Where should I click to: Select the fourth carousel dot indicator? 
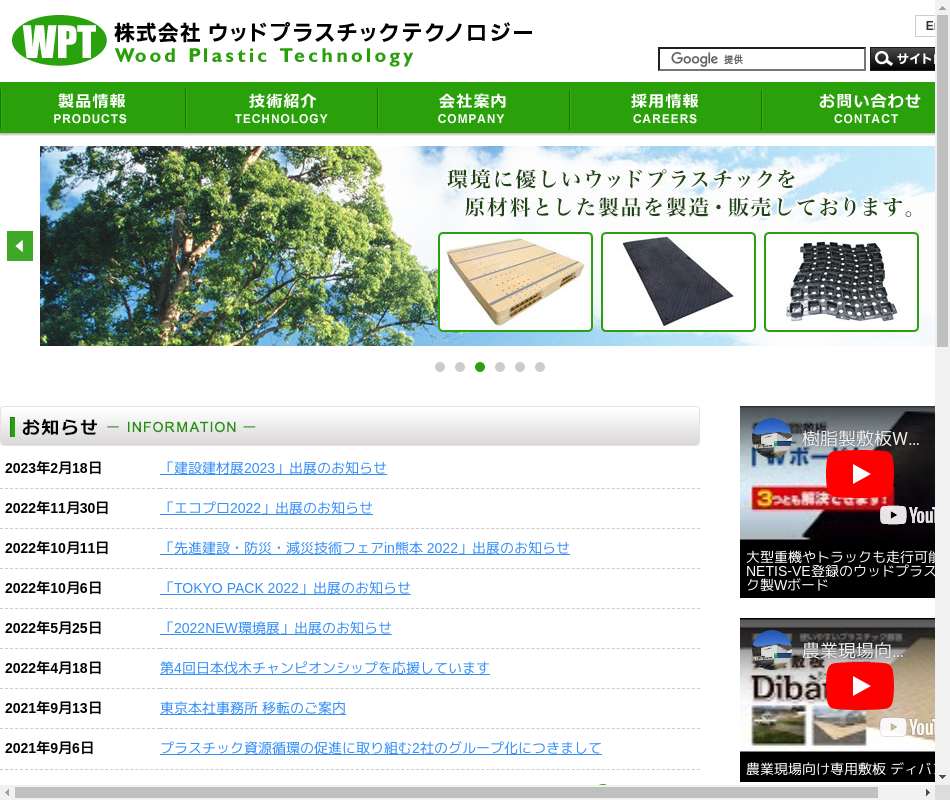(500, 367)
